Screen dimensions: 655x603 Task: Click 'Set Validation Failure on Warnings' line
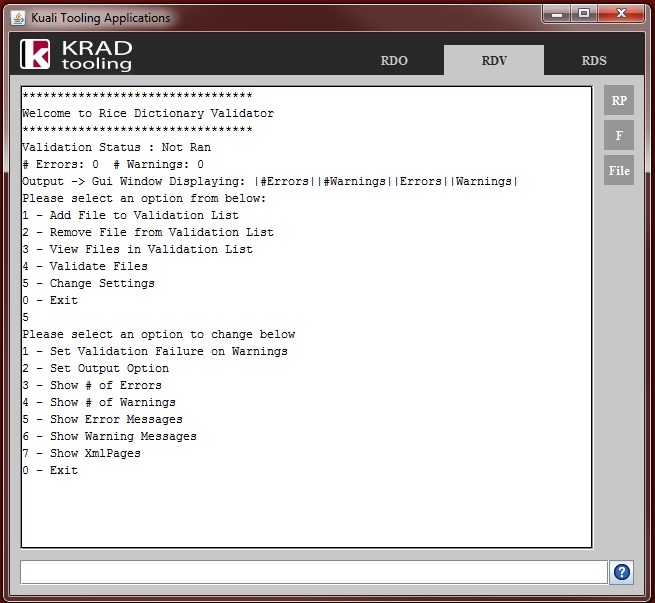155,351
